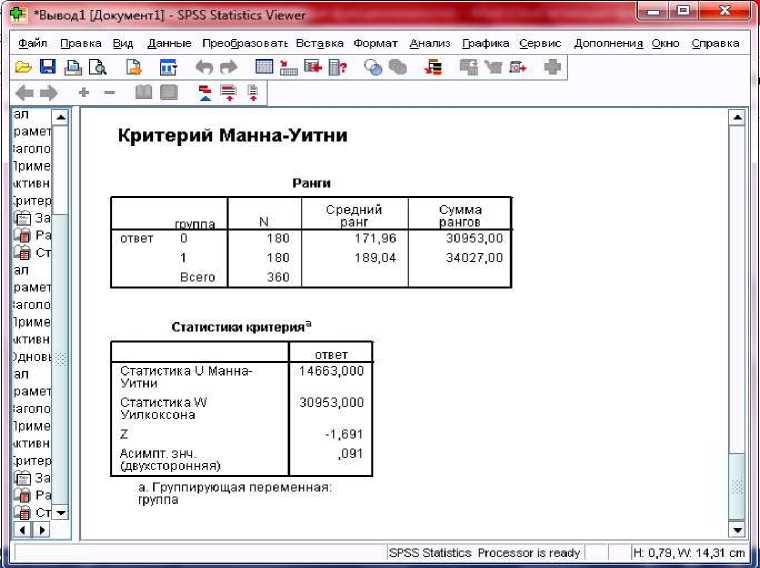Open the recently used dialogs icon
Viewport: 760px width, 568px height.
[168, 67]
